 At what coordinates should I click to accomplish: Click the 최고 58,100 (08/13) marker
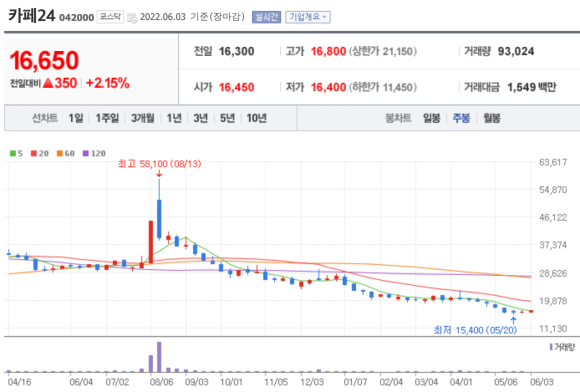(159, 163)
